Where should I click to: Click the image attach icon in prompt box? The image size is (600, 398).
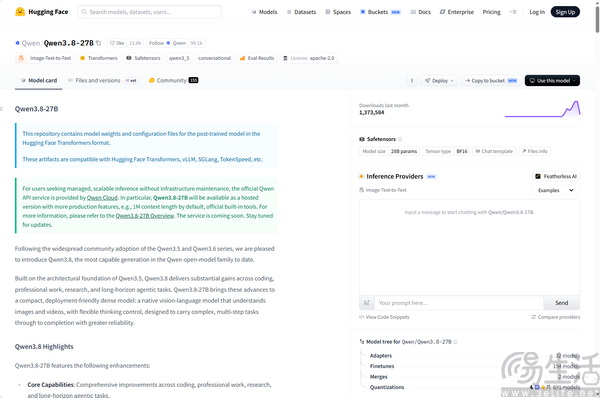(x=366, y=303)
